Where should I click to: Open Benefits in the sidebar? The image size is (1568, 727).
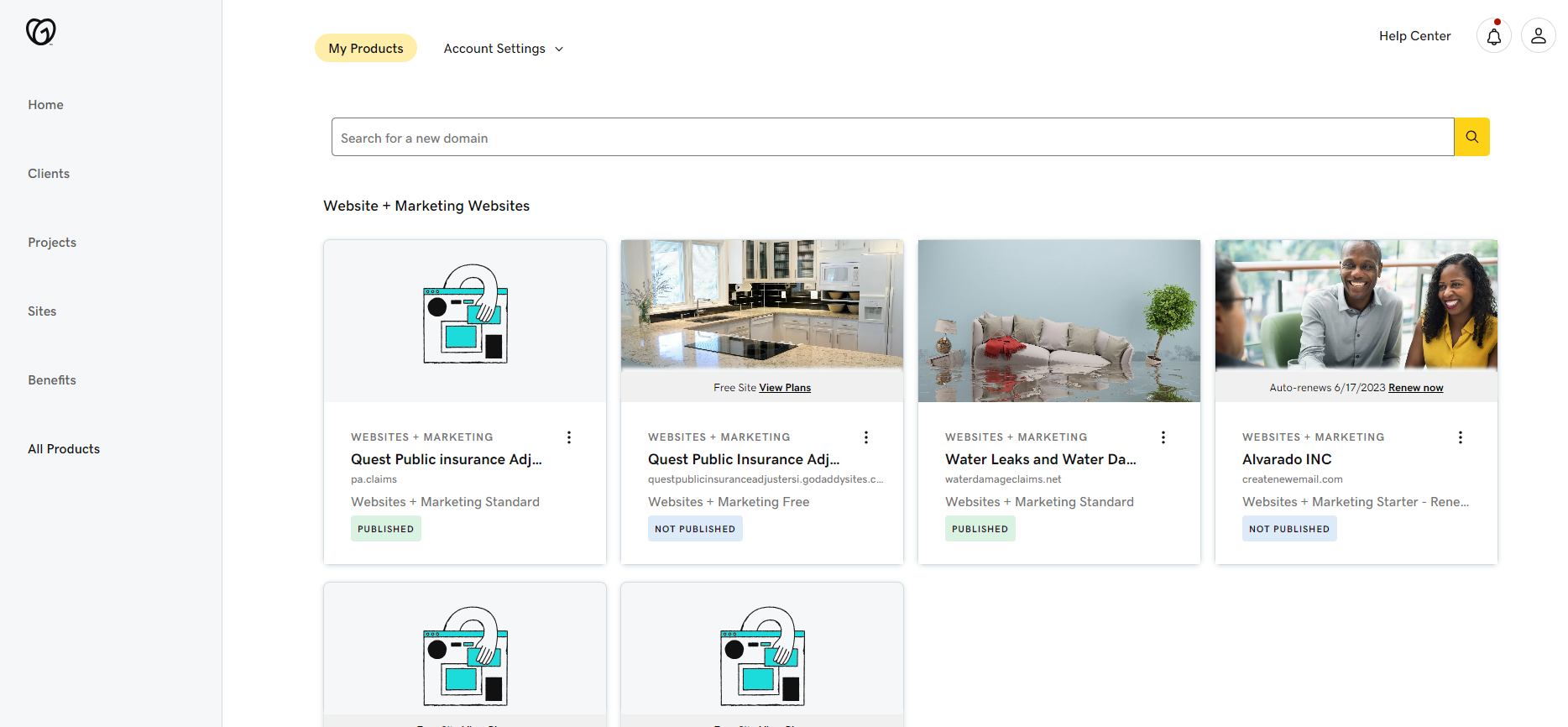click(x=52, y=380)
